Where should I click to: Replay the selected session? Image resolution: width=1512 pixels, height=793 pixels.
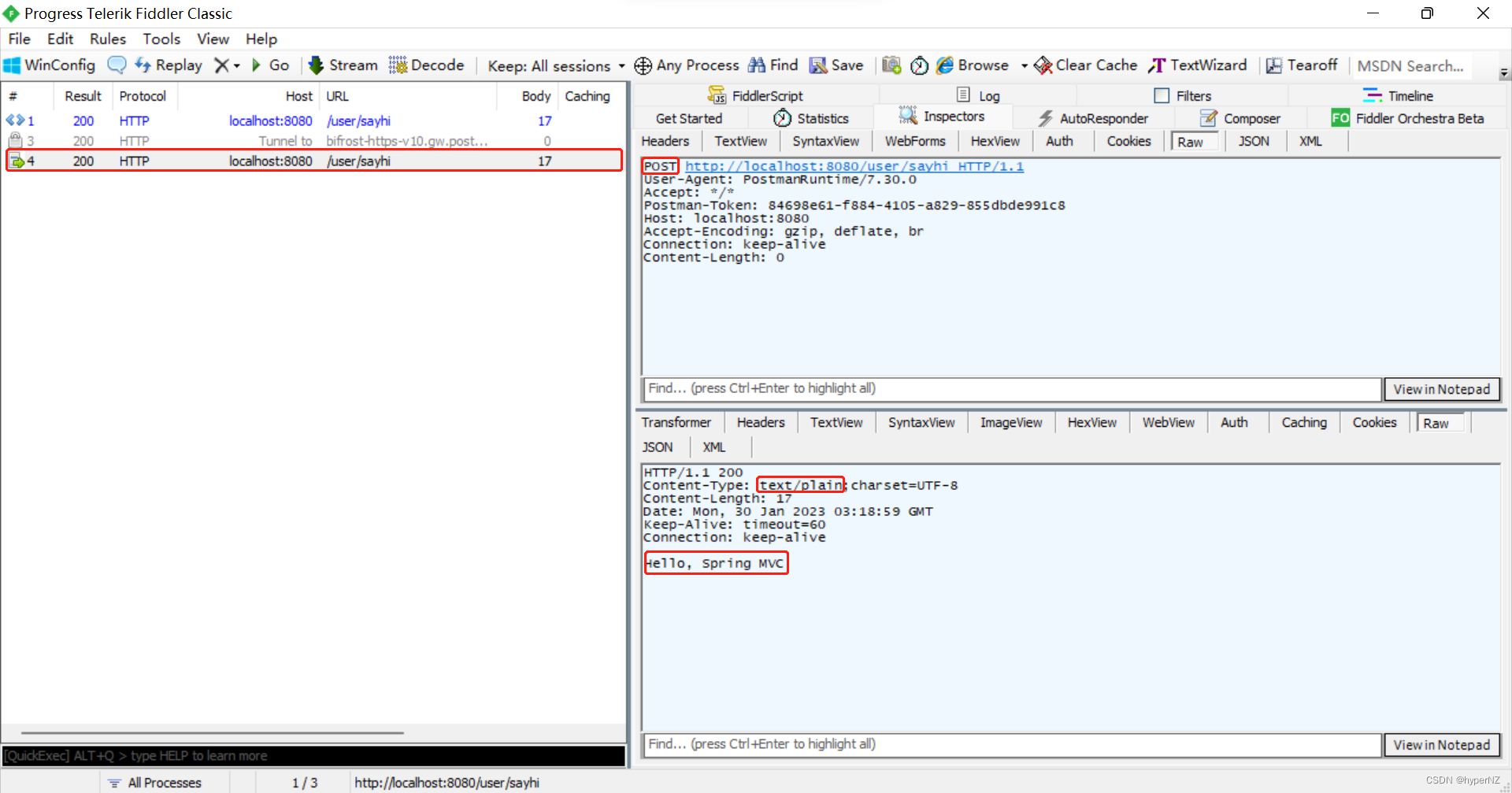tap(169, 65)
